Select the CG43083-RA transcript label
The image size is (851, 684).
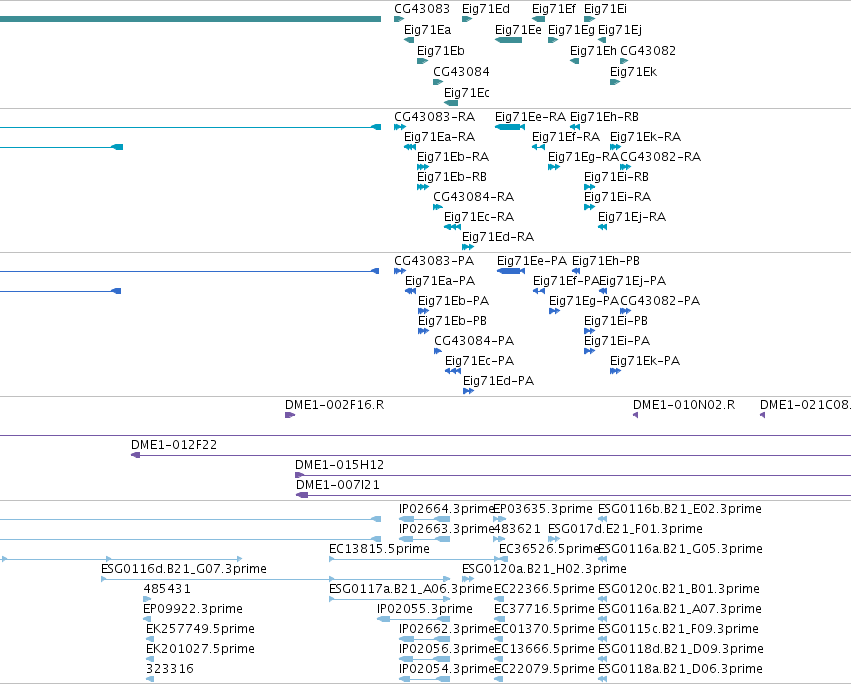434,117
